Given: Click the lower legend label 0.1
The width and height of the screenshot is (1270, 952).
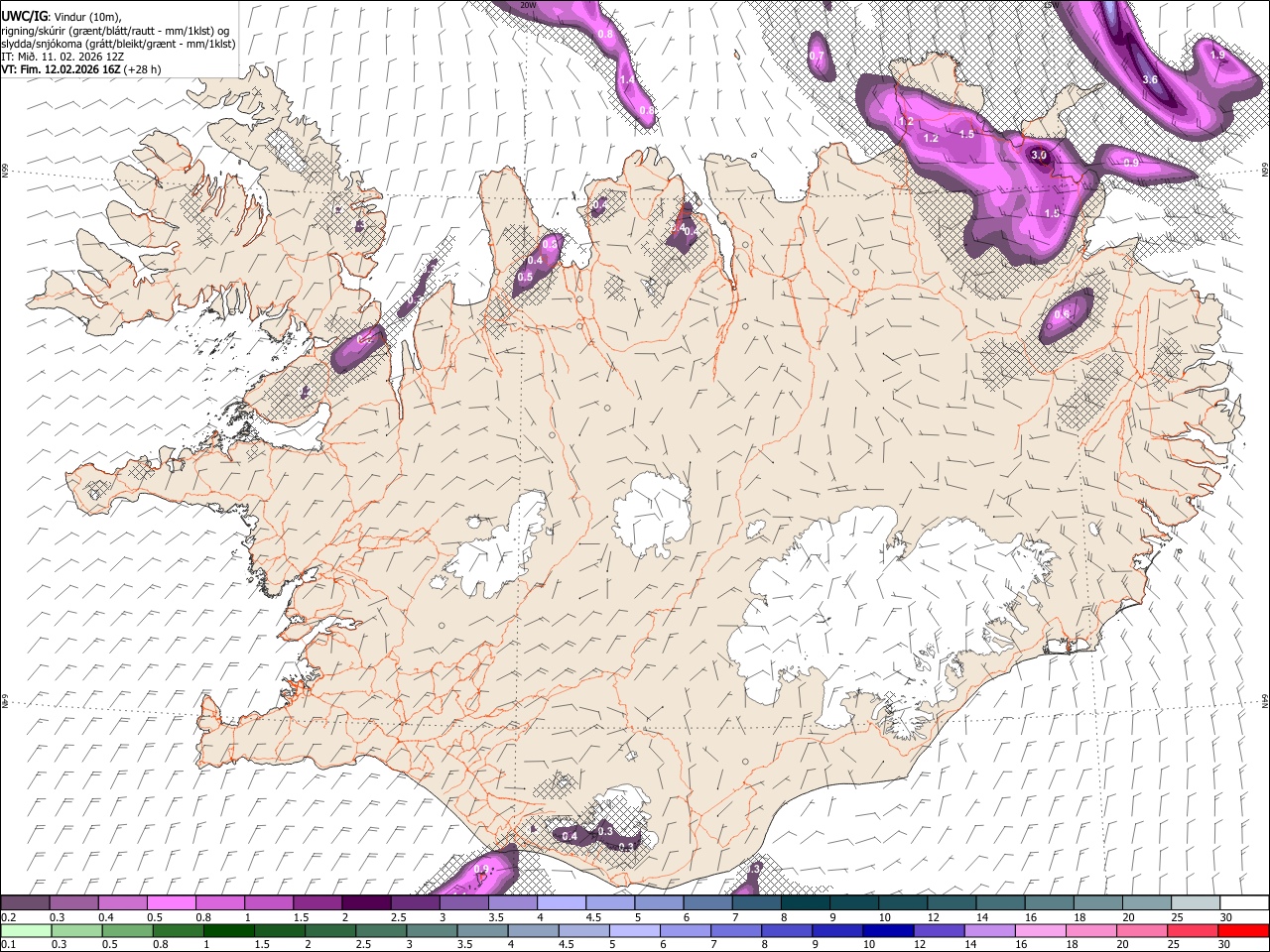Looking at the screenshot, I should click(x=9, y=945).
